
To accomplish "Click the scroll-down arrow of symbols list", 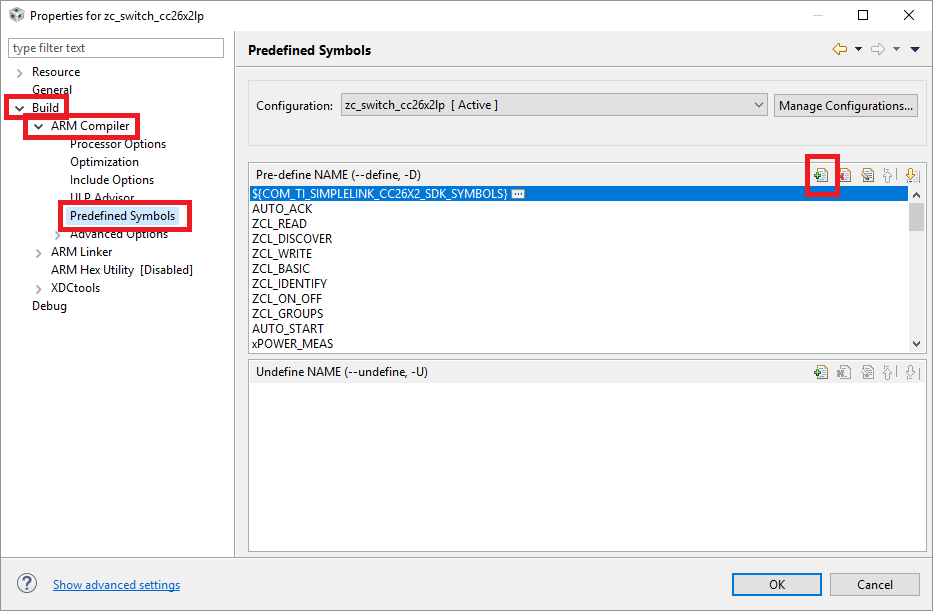I will pyautogui.click(x=916, y=343).
